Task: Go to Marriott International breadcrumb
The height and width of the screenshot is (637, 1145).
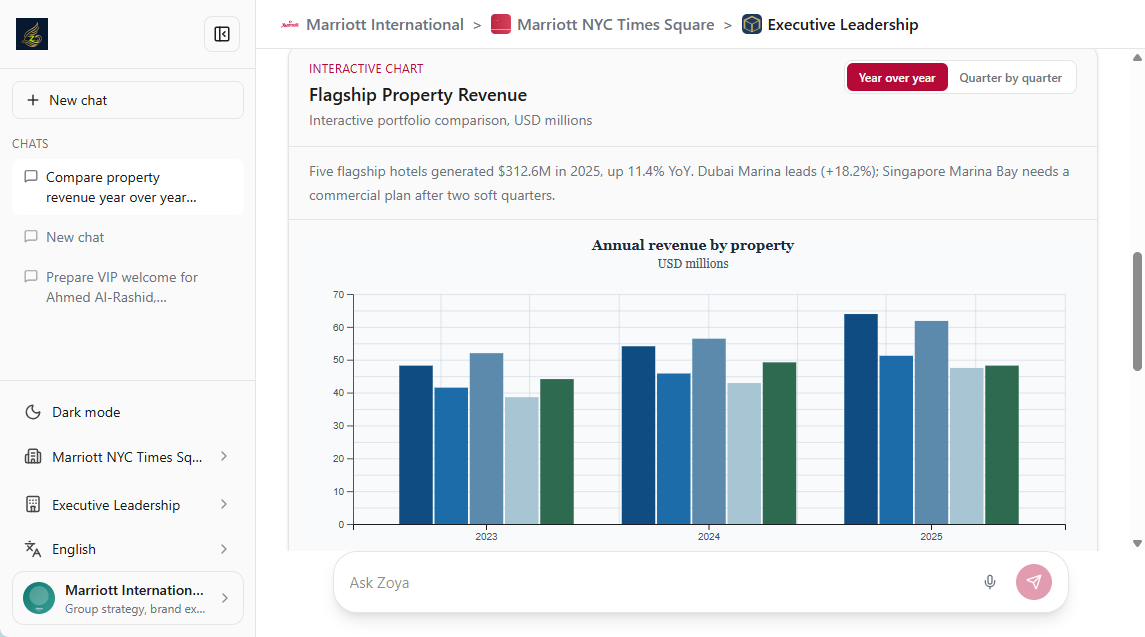Action: click(x=385, y=25)
